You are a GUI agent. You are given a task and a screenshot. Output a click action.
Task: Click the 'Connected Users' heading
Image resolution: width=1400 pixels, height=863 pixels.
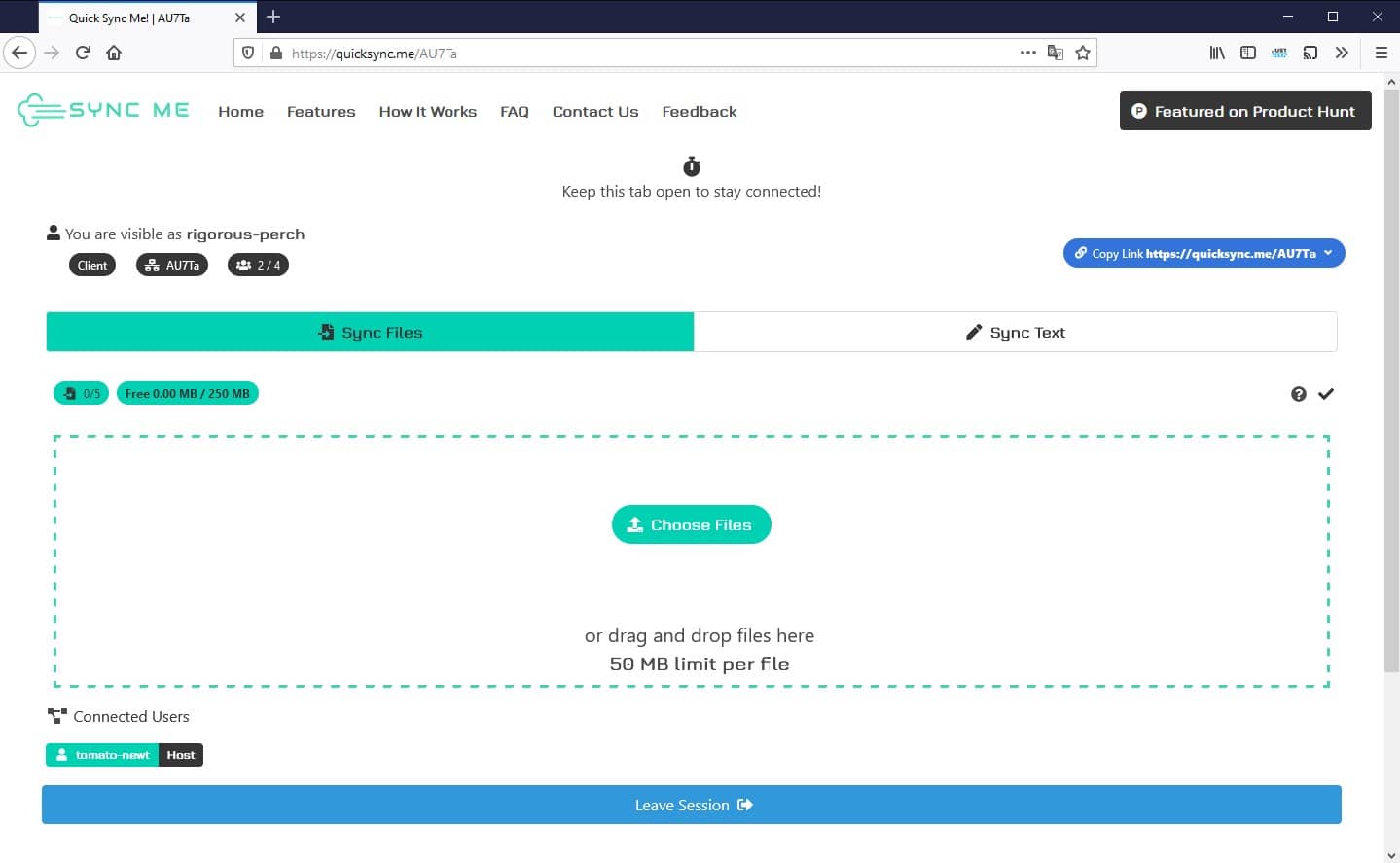point(131,716)
